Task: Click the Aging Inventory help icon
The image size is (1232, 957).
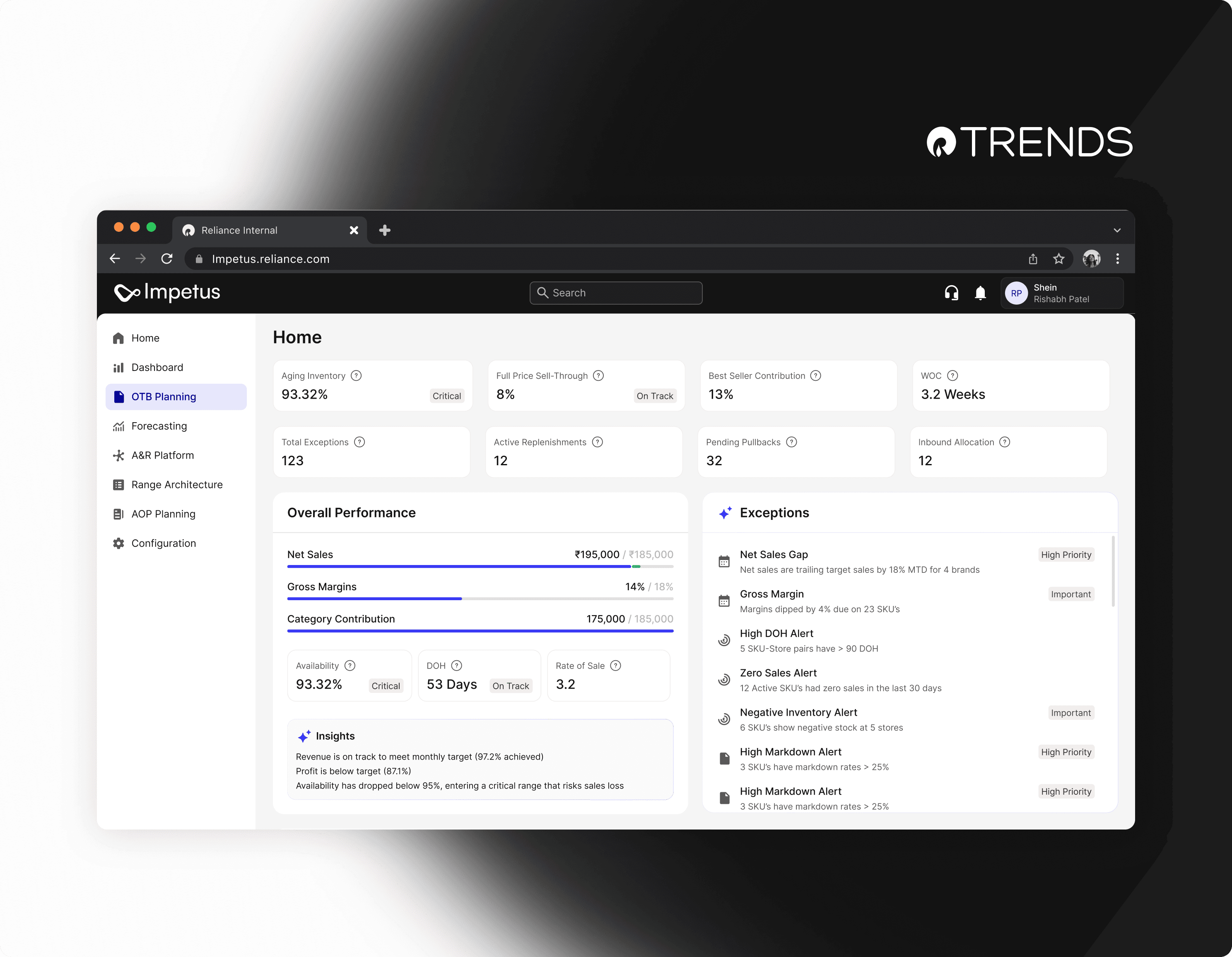Action: tap(356, 375)
